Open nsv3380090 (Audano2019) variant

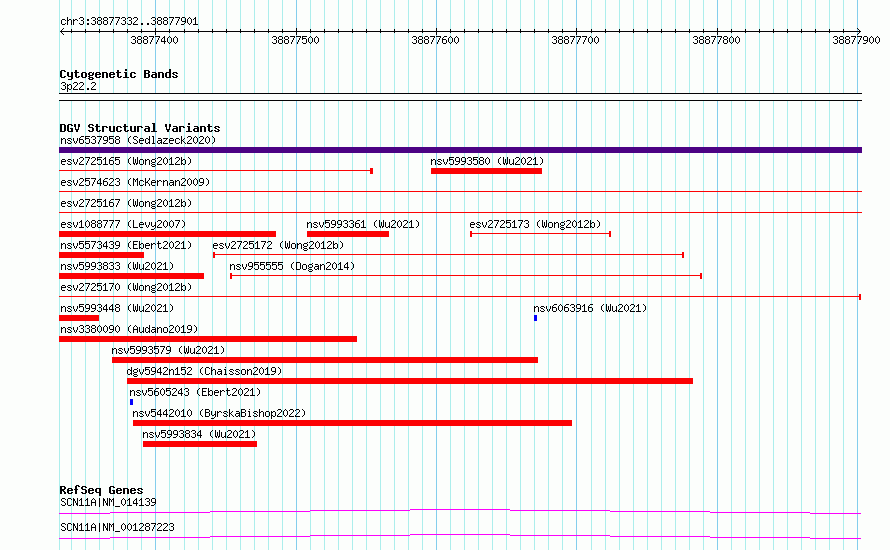pos(129,329)
